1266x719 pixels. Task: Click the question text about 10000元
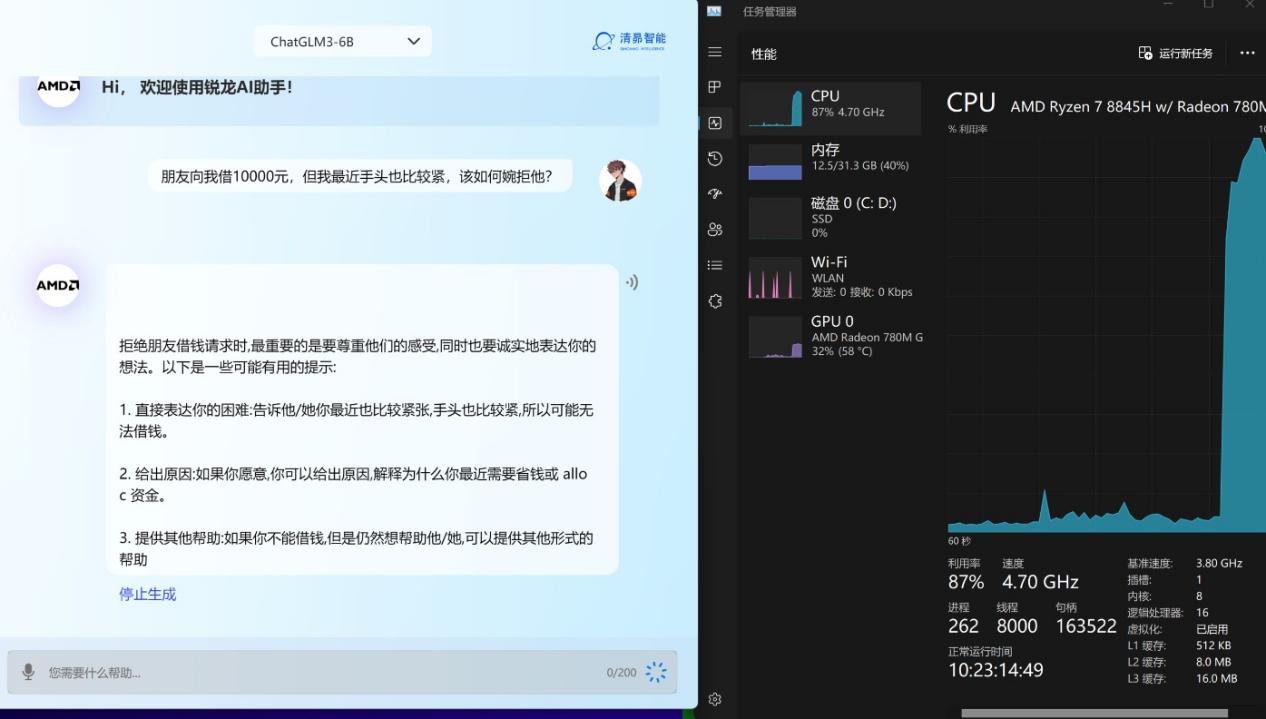click(356, 177)
